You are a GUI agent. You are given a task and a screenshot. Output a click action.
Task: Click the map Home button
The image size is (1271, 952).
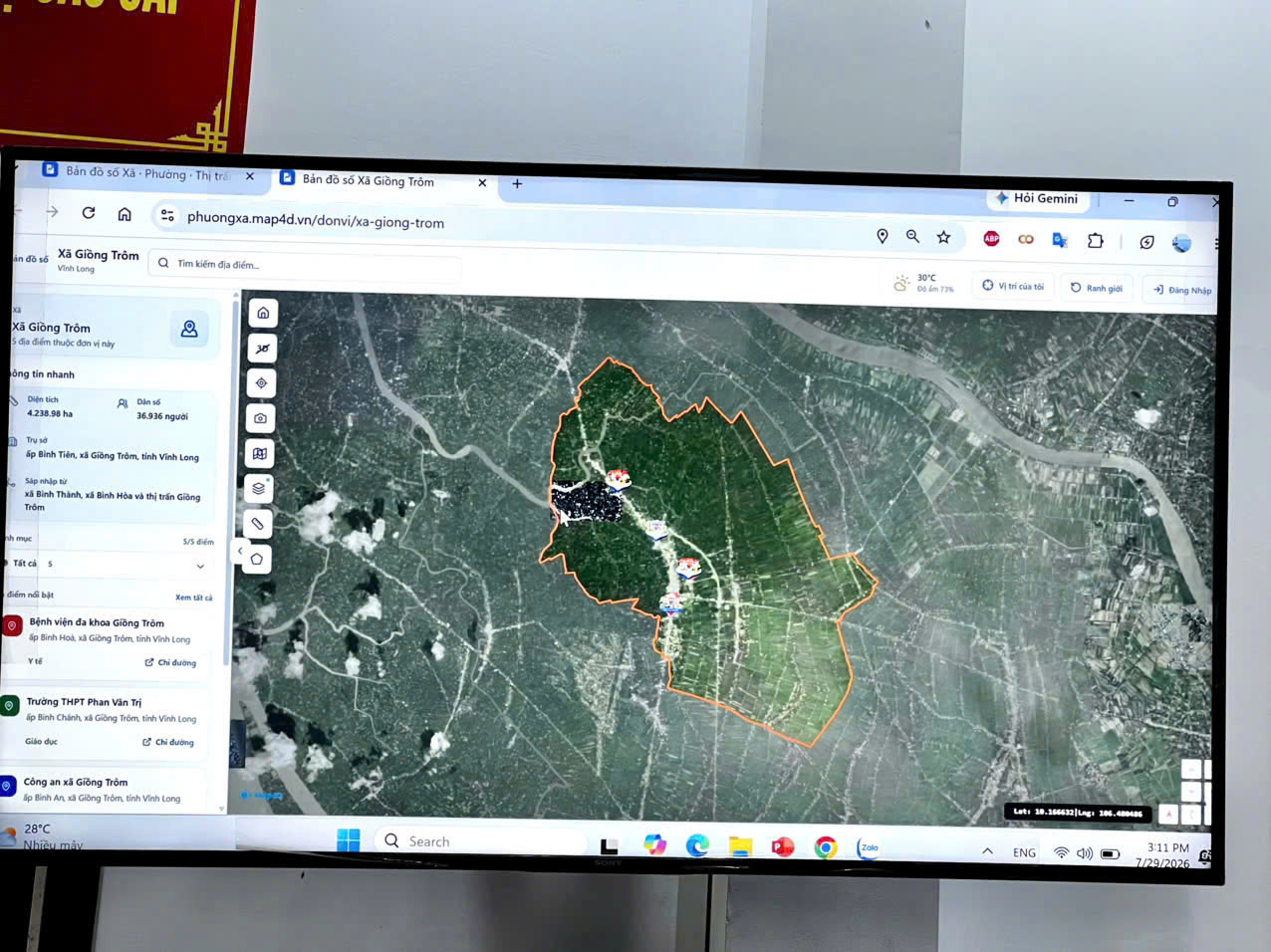pyautogui.click(x=263, y=313)
